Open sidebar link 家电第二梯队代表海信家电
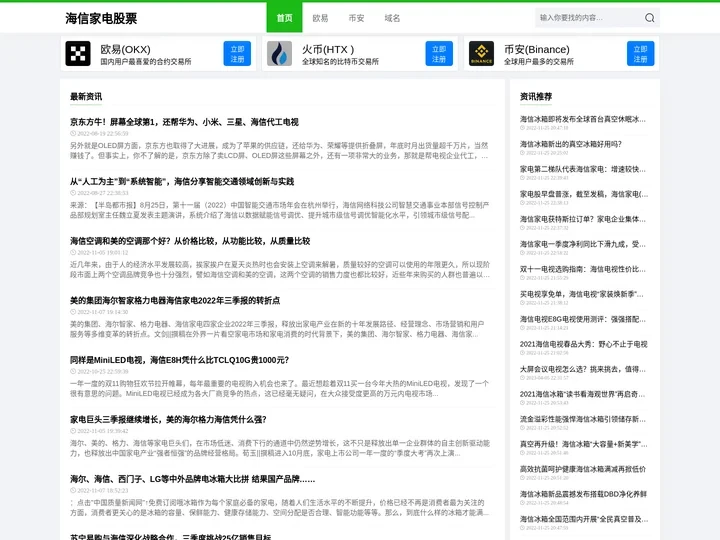Viewport: 720px width, 540px height. [x=583, y=169]
